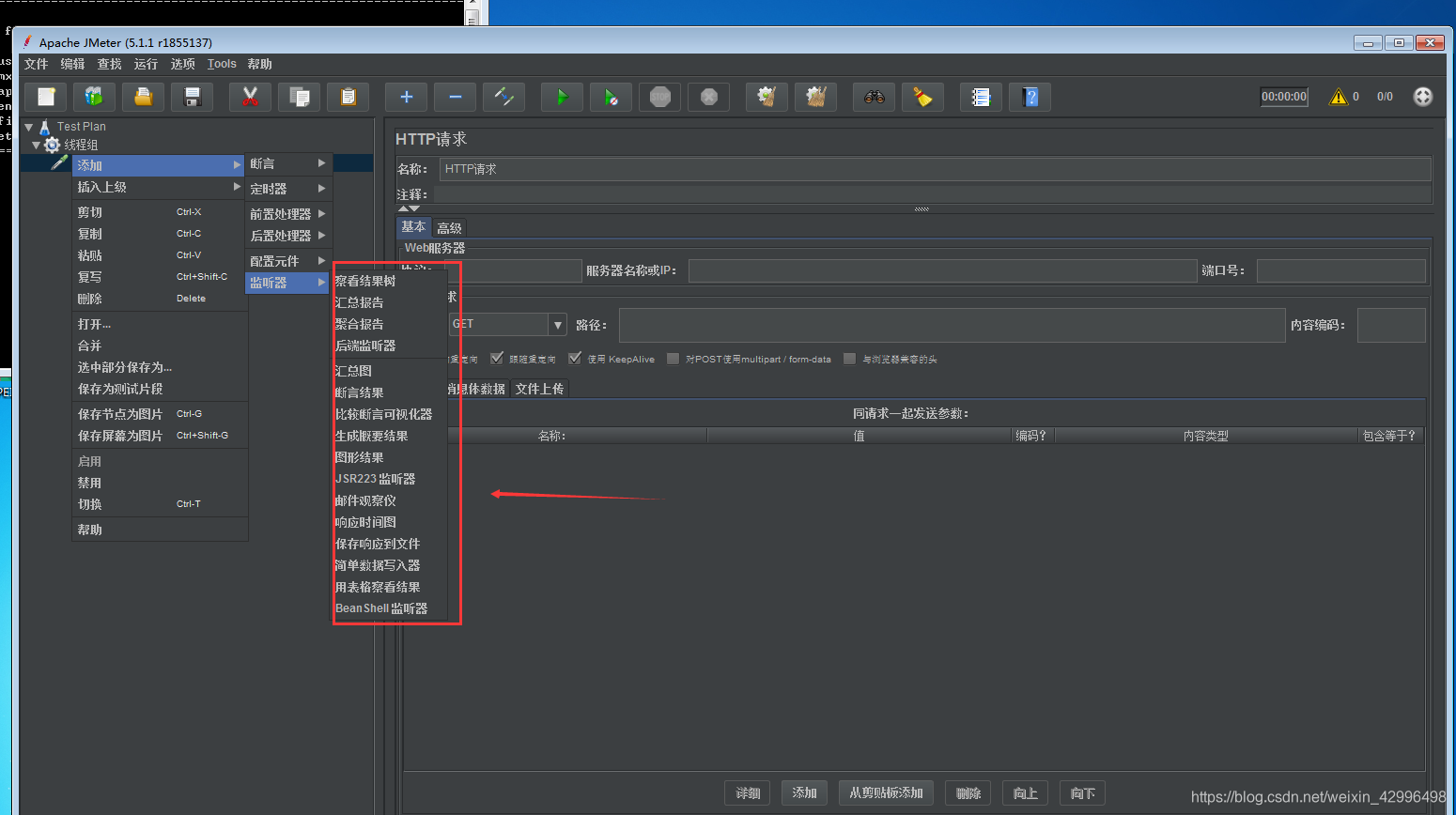The height and width of the screenshot is (815, 1456).
Task: Open the 文件 menu
Action: [36, 64]
